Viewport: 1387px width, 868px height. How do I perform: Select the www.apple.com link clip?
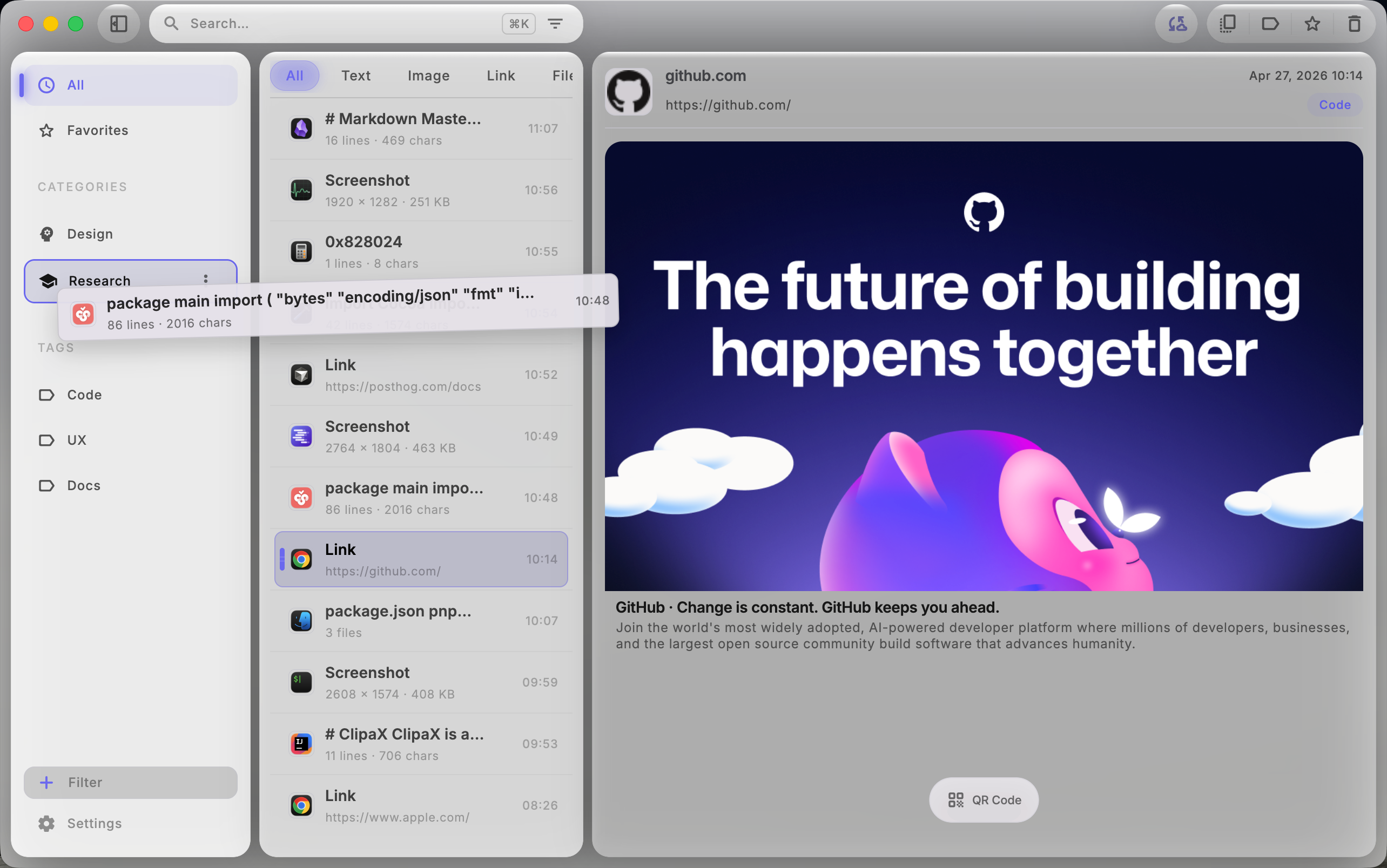(421, 805)
